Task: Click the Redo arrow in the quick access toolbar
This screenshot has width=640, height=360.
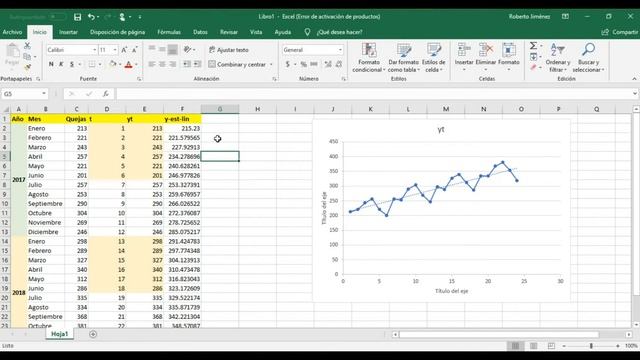Action: coord(107,17)
